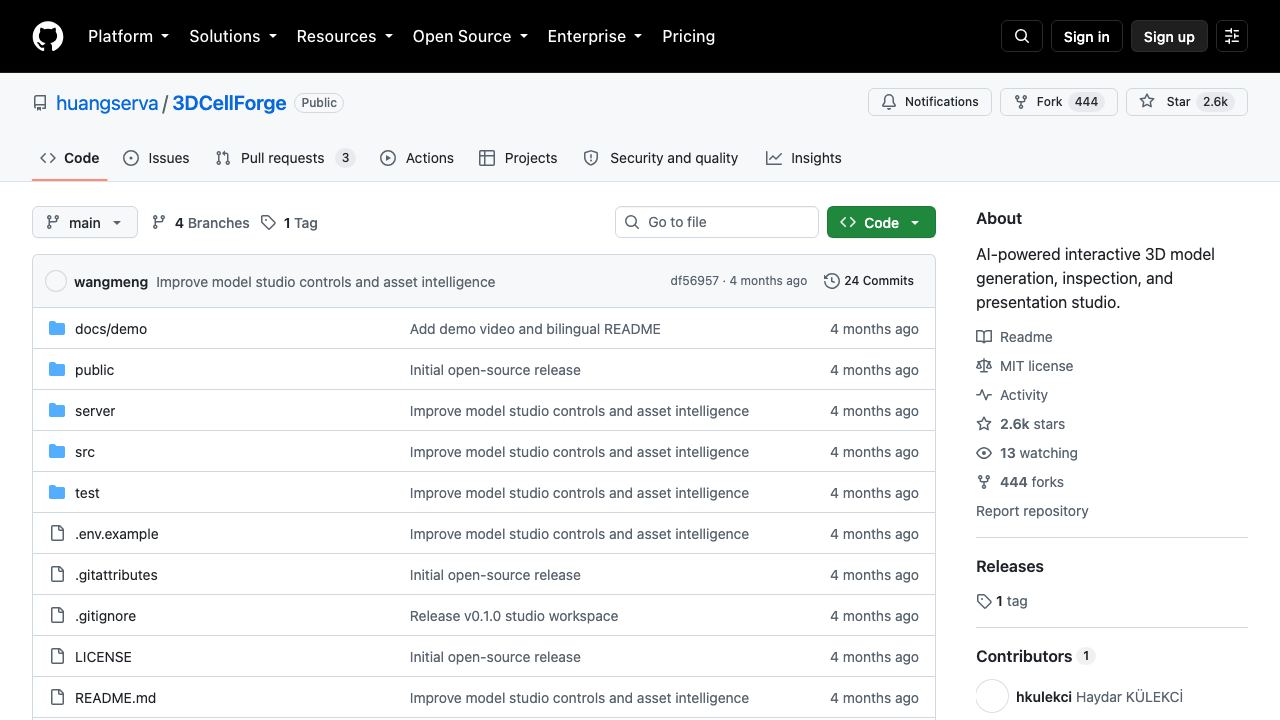Viewport: 1280px width, 720px height.
Task: Click the test folder icon
Action: [x=57, y=493]
